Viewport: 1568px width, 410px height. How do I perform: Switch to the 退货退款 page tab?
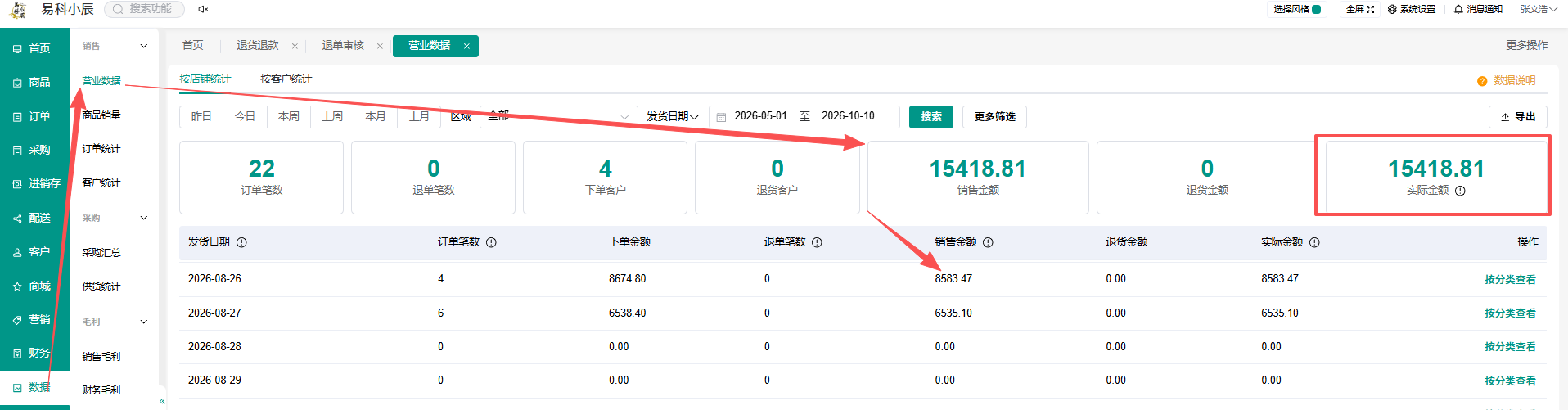(x=258, y=45)
